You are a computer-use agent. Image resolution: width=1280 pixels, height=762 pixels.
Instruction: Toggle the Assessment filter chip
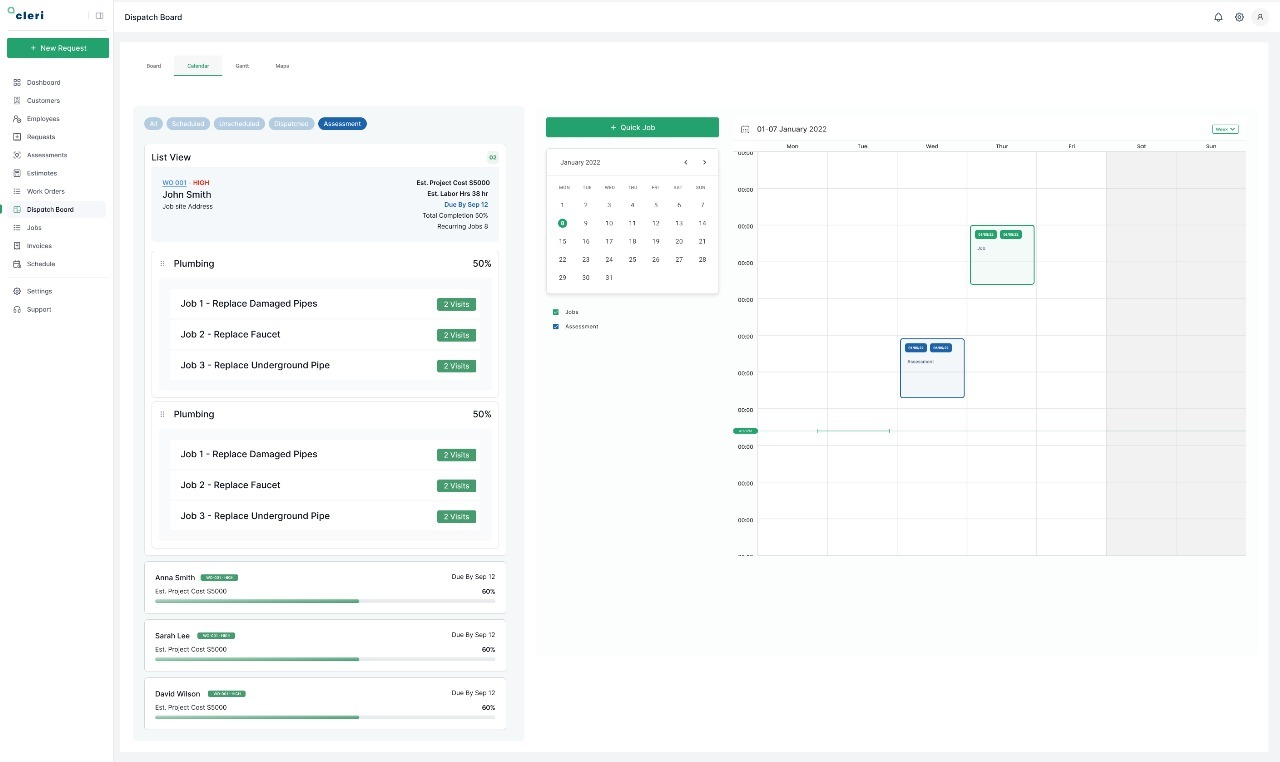point(343,124)
